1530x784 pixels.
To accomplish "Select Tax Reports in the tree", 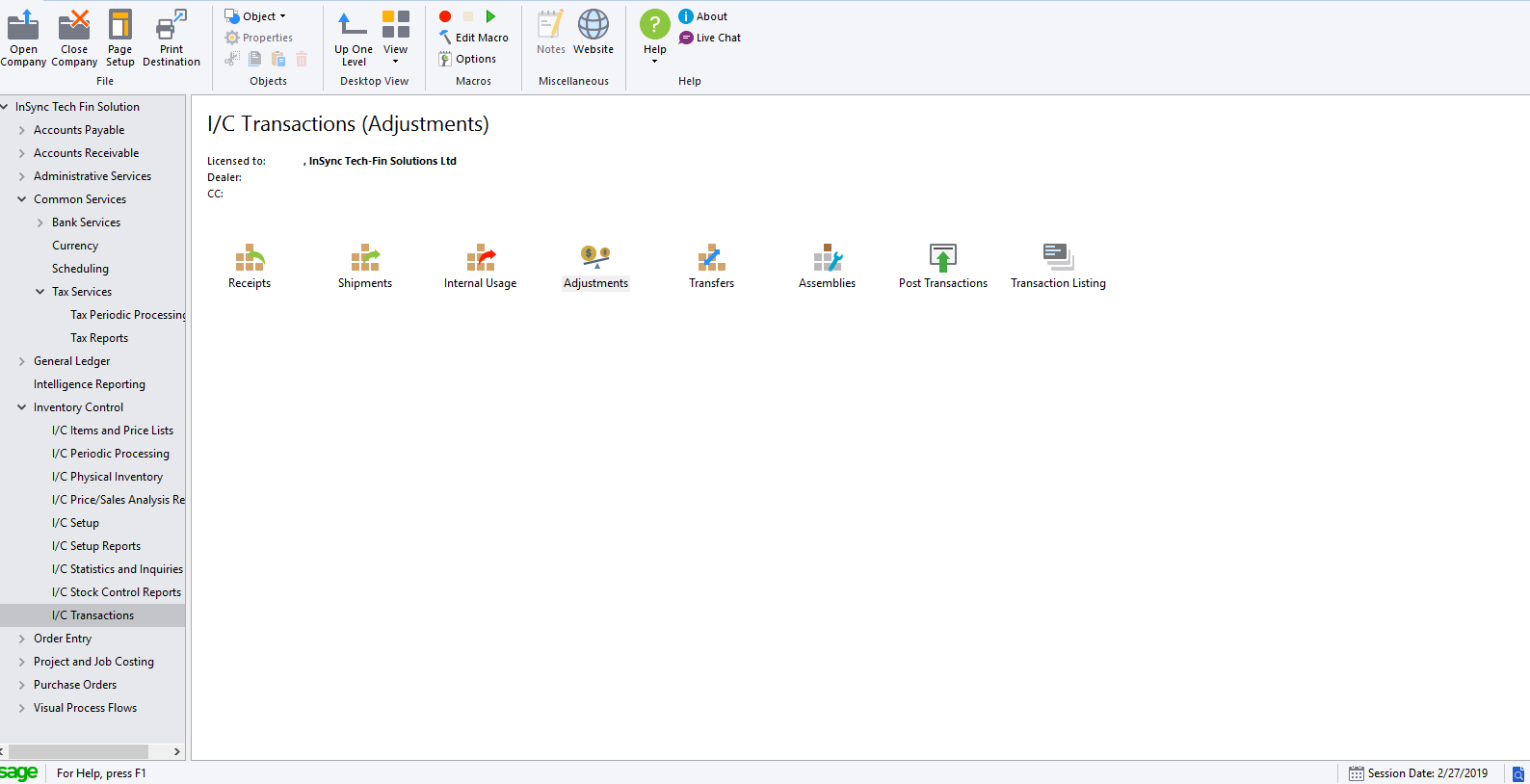I will pos(99,338).
